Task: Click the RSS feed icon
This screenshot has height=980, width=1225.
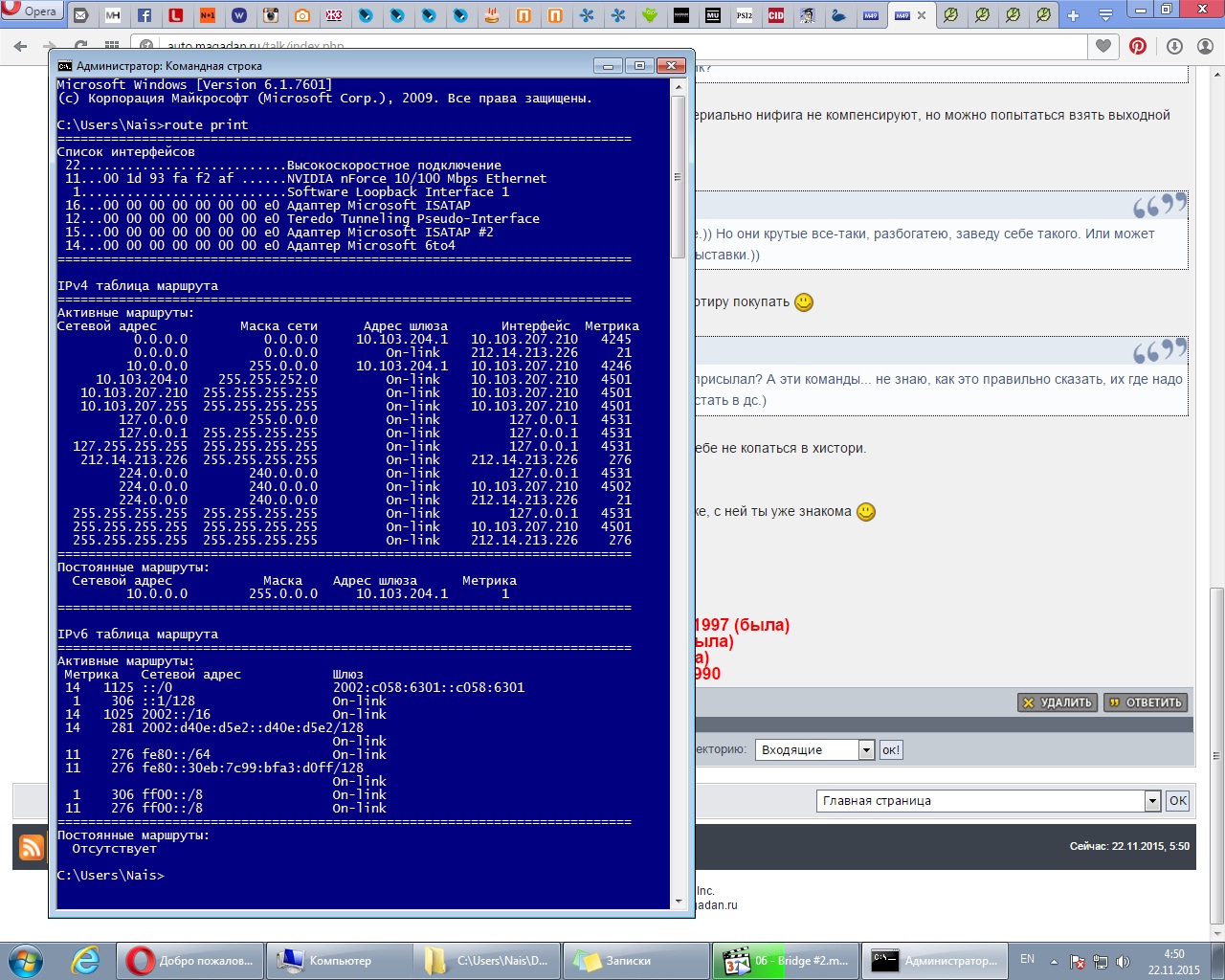Action: (x=32, y=847)
